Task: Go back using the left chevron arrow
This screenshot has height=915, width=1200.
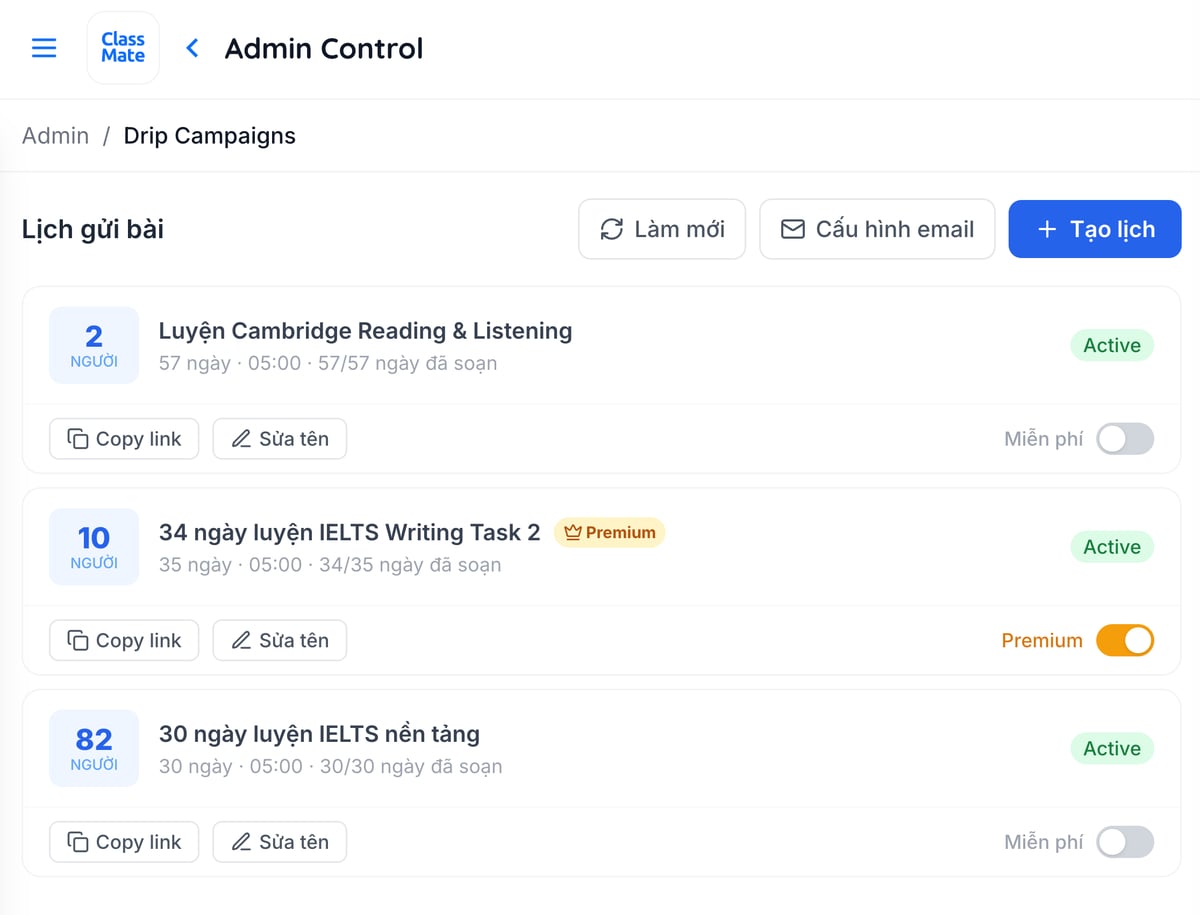Action: point(192,48)
